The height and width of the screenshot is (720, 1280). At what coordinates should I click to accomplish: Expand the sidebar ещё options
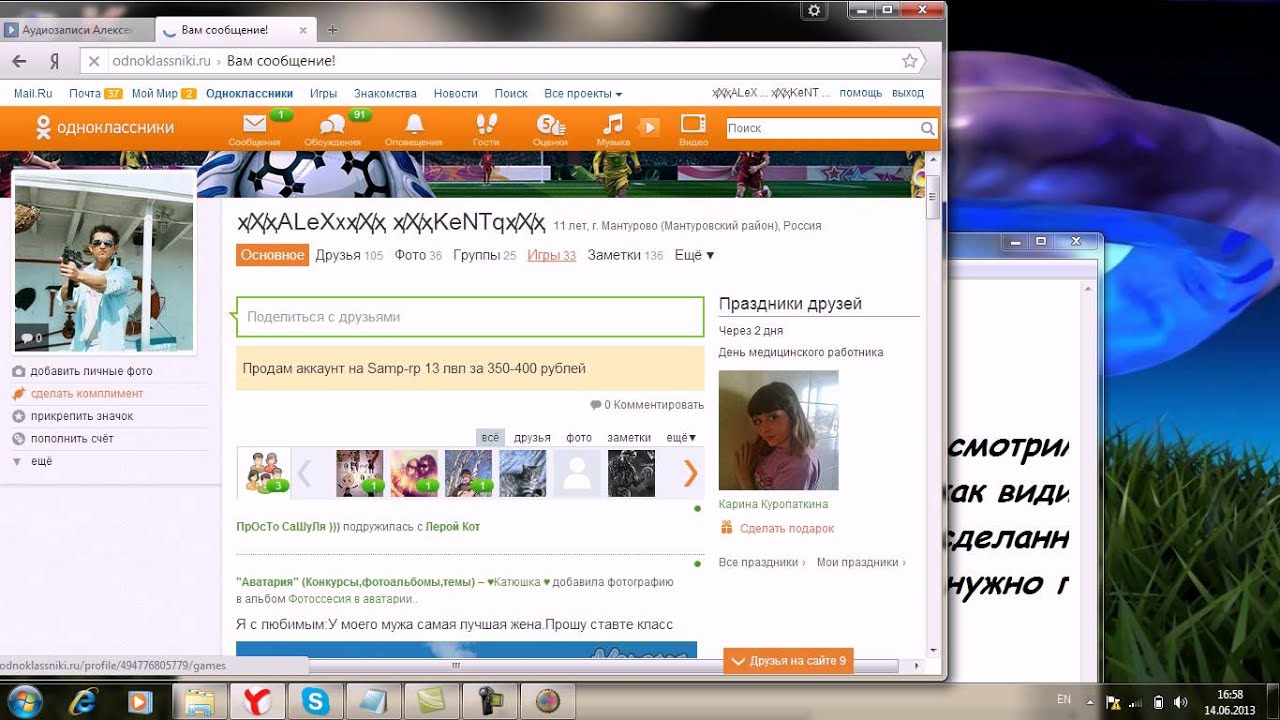[x=41, y=461]
